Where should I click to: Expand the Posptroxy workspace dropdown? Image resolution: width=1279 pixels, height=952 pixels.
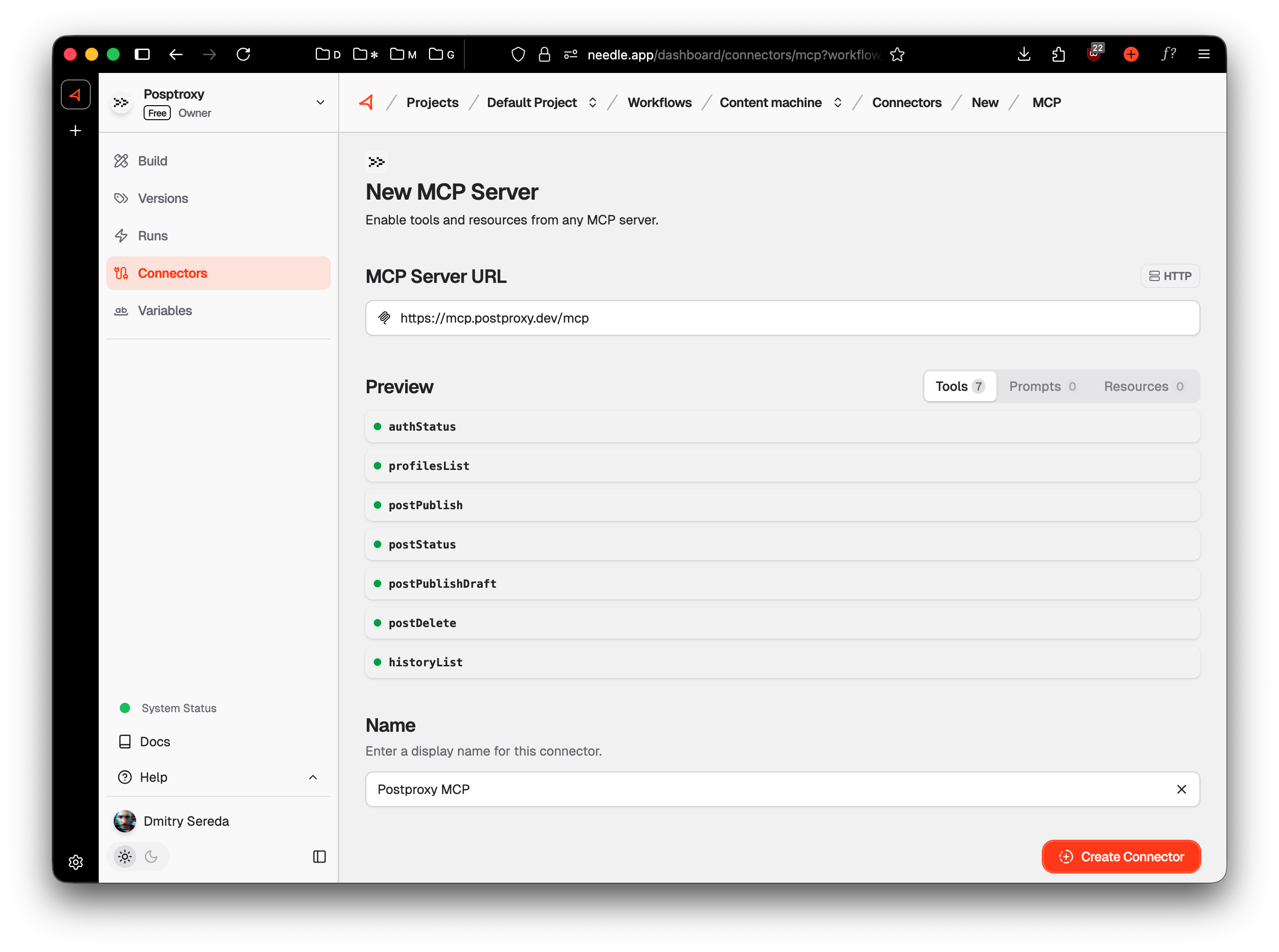(320, 102)
